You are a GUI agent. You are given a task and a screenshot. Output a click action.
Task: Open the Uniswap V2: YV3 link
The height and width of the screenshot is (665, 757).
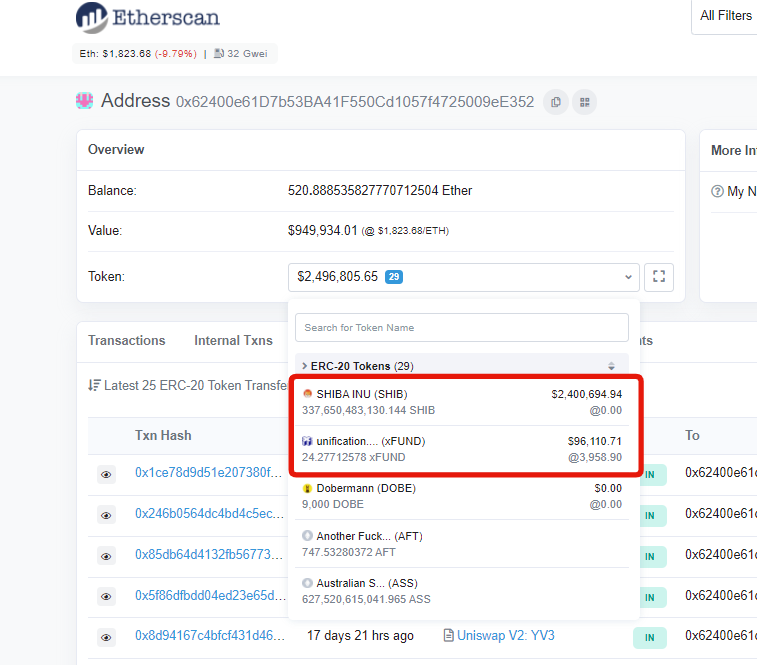pyautogui.click(x=505, y=636)
